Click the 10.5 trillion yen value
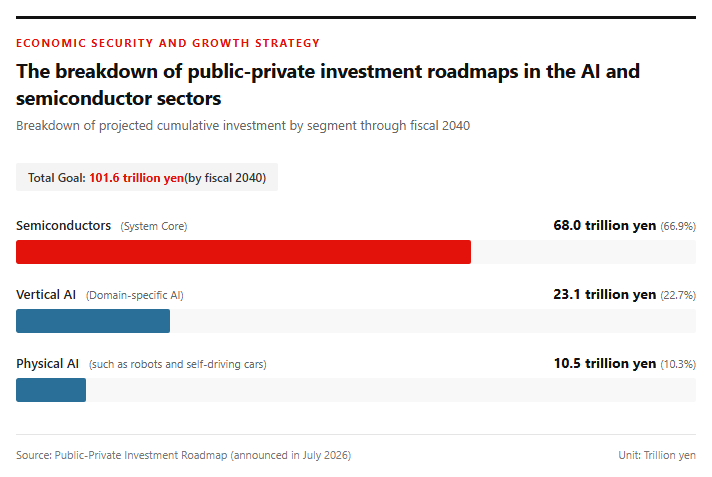 coord(604,364)
